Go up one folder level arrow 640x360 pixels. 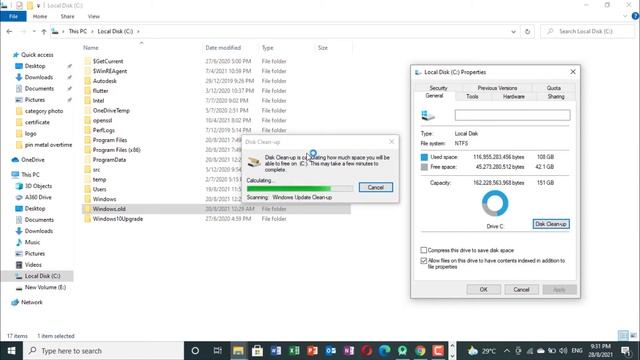click(x=44, y=31)
